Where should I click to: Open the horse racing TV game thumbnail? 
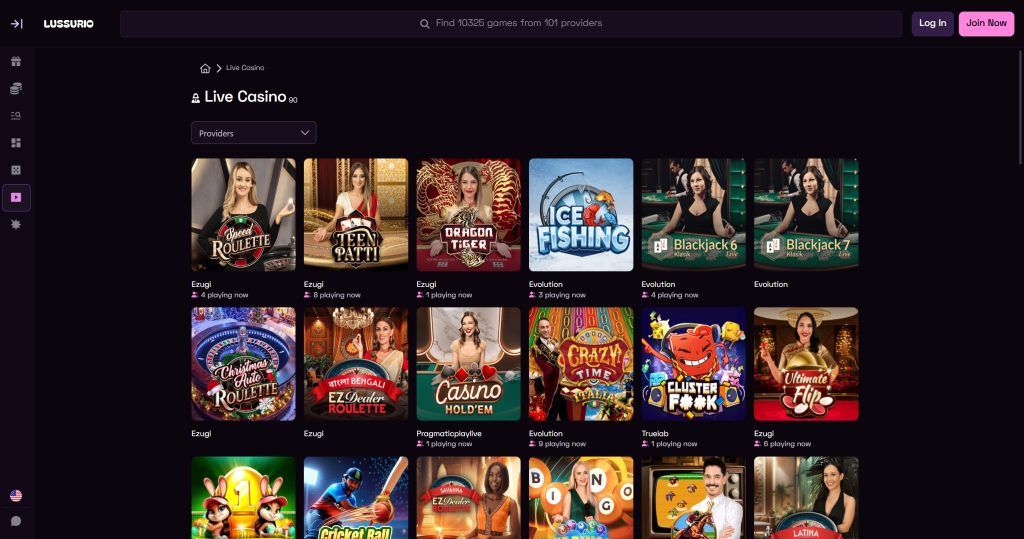coord(694,498)
